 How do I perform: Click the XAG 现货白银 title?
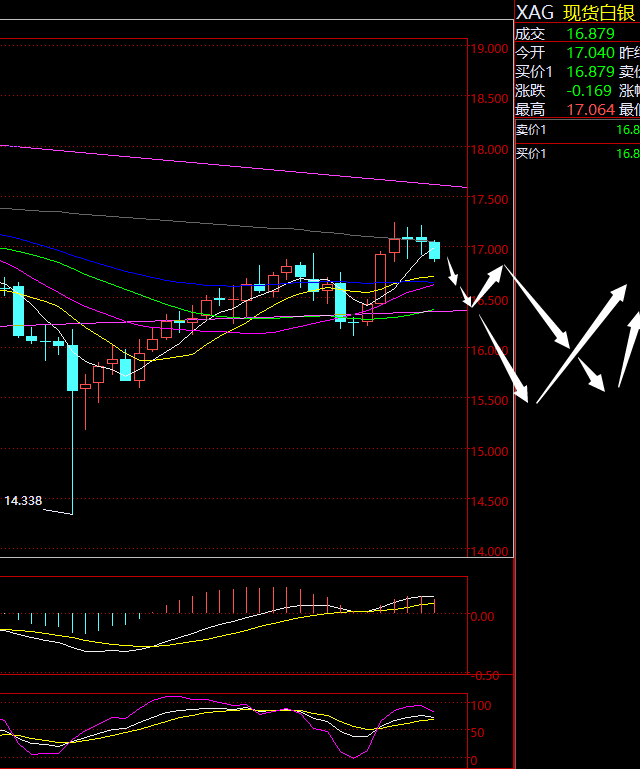pos(576,12)
